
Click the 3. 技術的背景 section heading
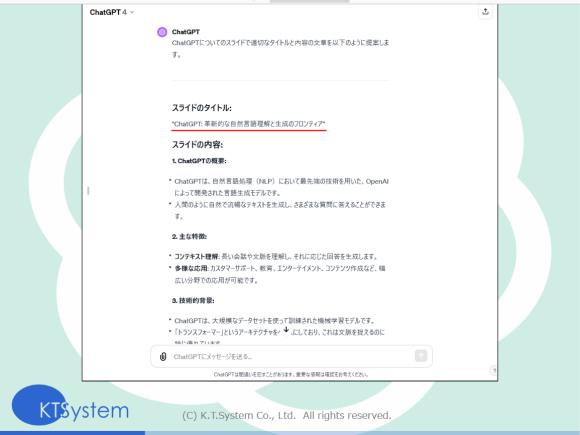[x=193, y=300]
